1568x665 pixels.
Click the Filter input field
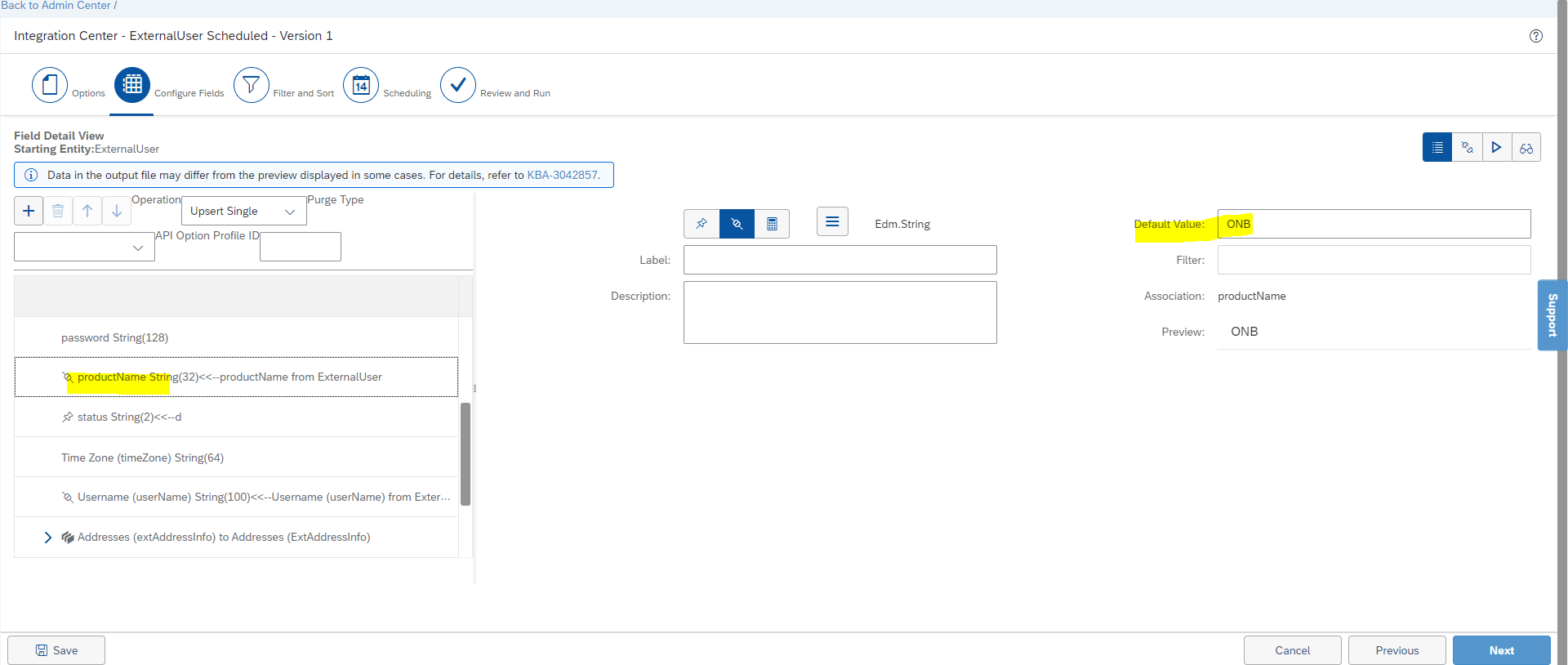pyautogui.click(x=1374, y=260)
